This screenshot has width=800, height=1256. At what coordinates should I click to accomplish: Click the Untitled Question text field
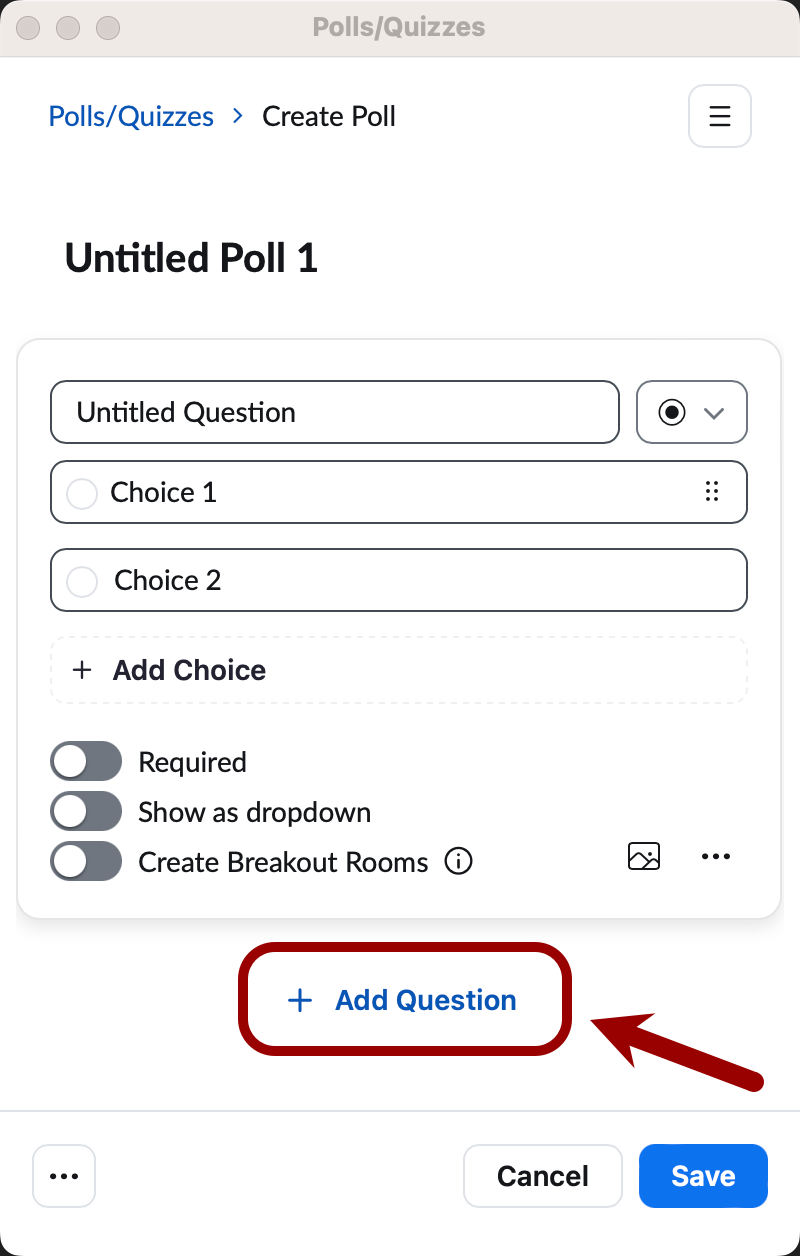tap(335, 412)
